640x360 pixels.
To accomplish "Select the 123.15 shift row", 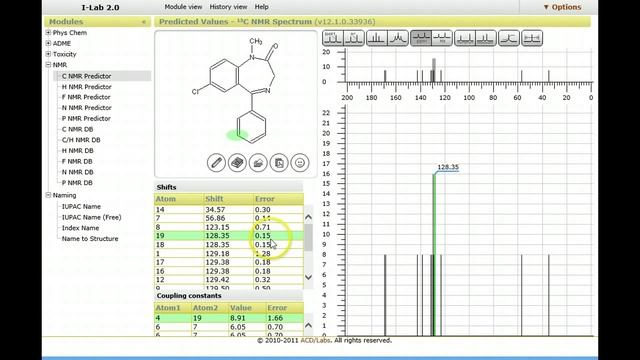I will [x=229, y=227].
